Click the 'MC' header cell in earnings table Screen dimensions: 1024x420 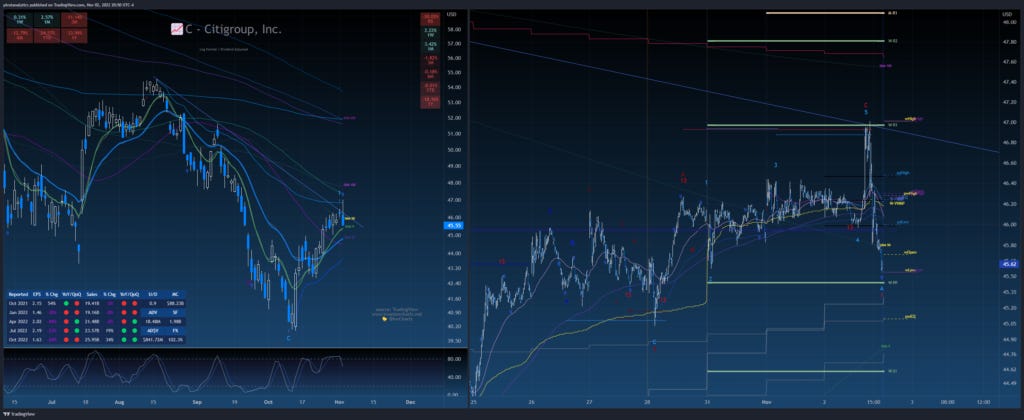point(175,295)
